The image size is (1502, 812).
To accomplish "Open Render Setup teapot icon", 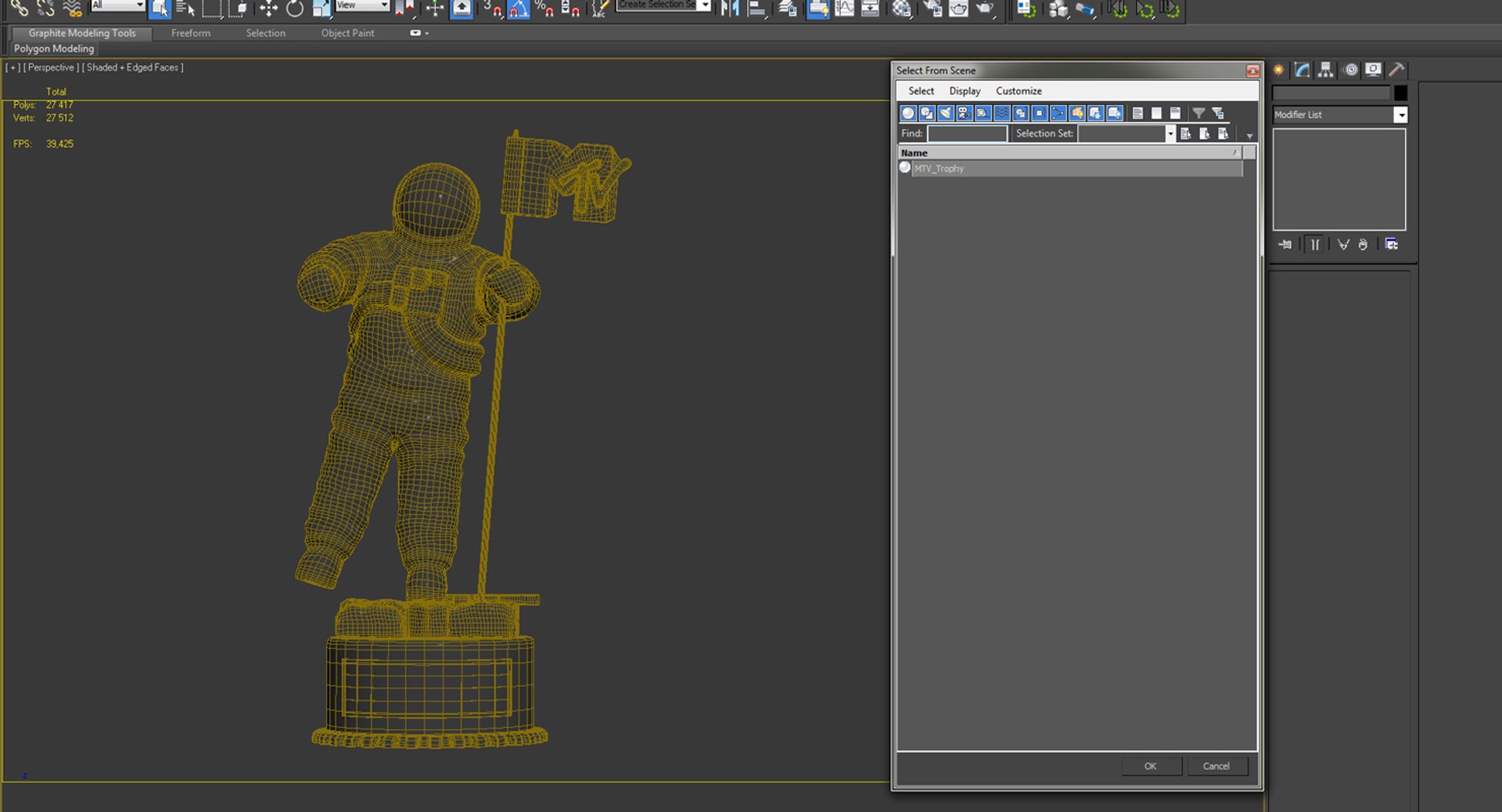I will point(932,9).
